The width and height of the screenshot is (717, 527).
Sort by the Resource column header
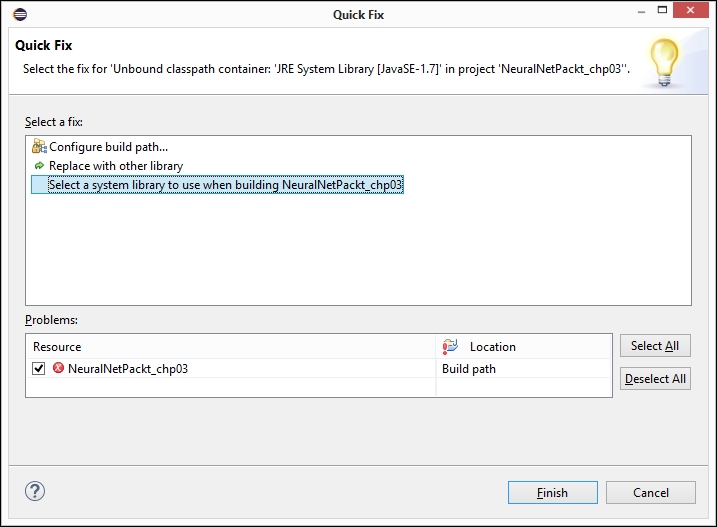coord(57,346)
